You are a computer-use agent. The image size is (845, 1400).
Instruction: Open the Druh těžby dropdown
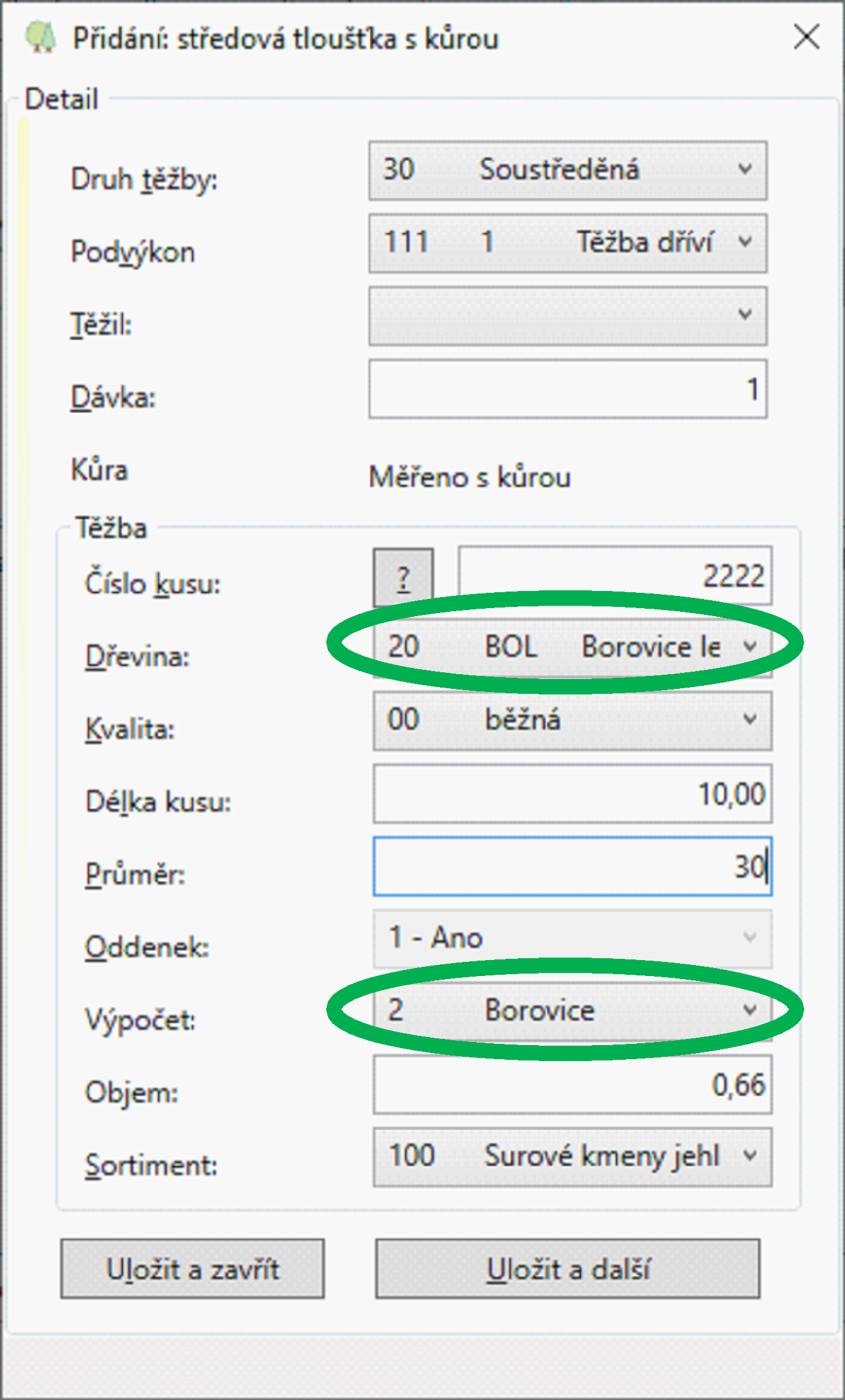(568, 171)
